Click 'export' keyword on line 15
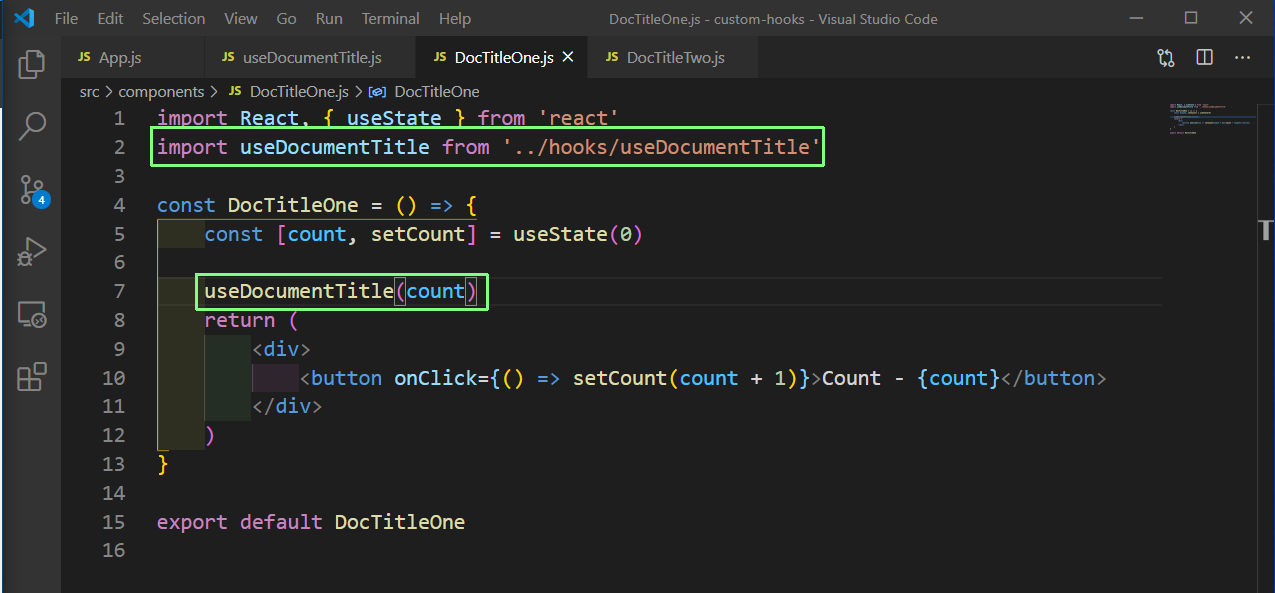The height and width of the screenshot is (593, 1275). click(192, 522)
